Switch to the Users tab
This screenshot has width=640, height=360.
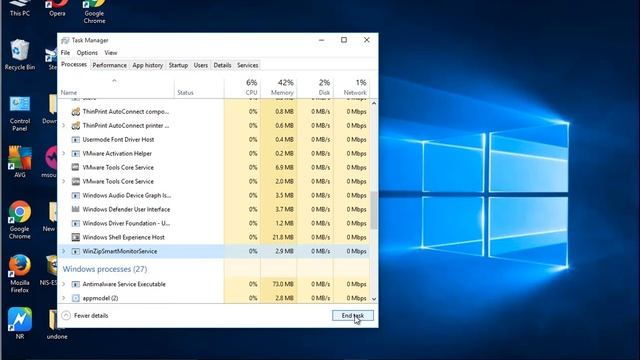coord(200,65)
